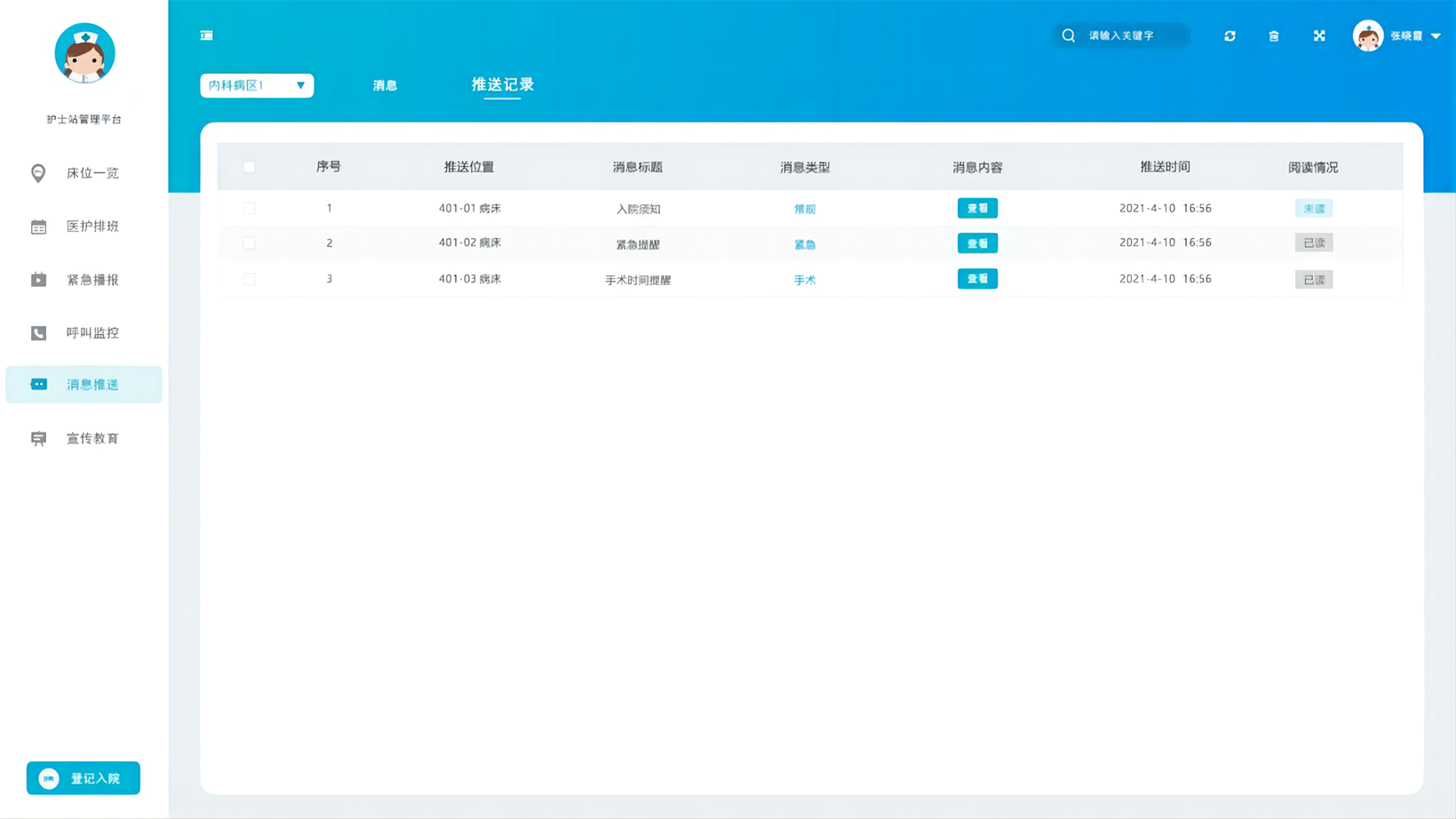Click the 序号 column header

click(329, 167)
